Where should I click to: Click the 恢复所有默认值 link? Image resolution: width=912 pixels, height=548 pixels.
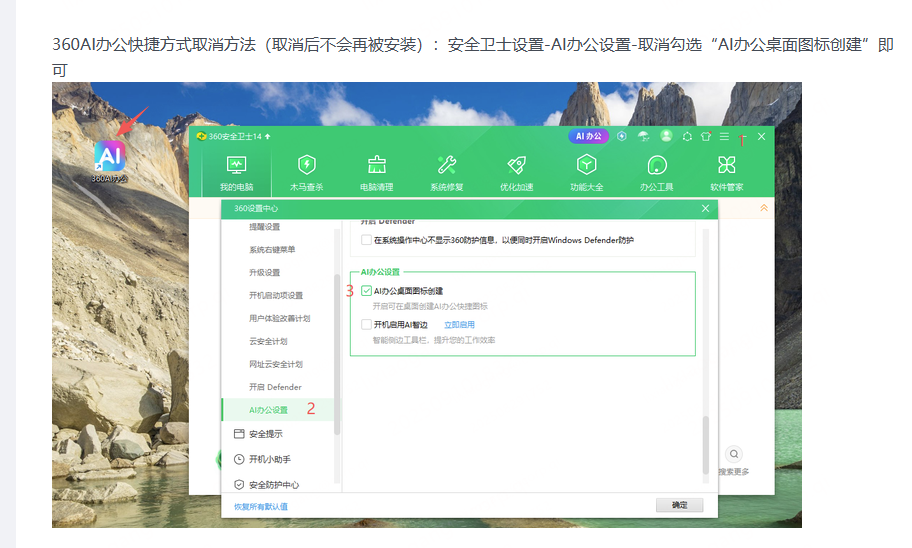(261, 507)
